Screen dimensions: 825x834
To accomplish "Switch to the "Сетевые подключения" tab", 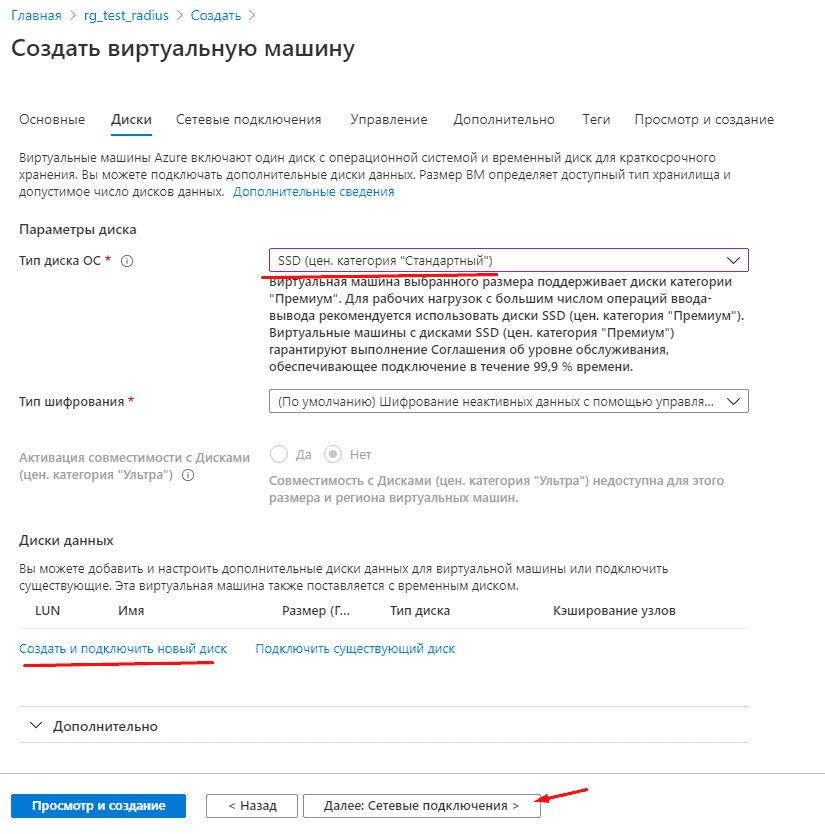I will pyautogui.click(x=249, y=119).
